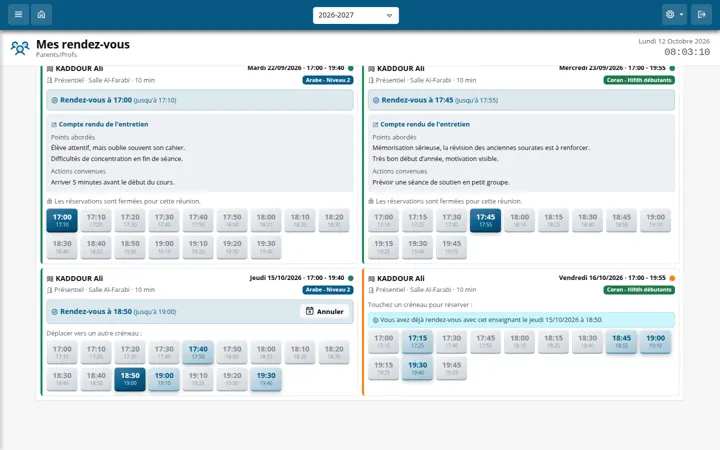Open the 2026-2027 school year dropdown
This screenshot has width=720, height=450.
(355, 15)
